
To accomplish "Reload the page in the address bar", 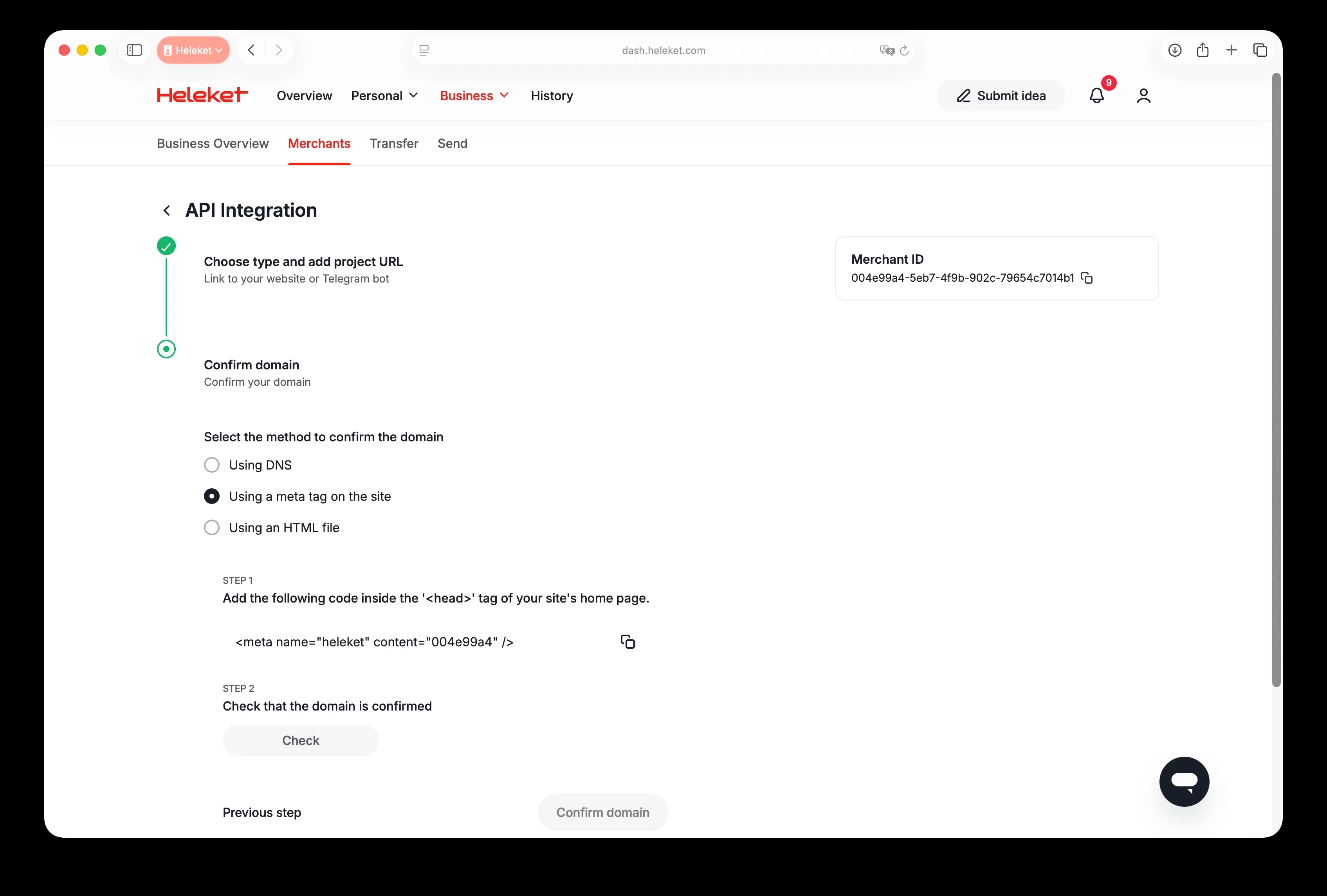I will 904,51.
